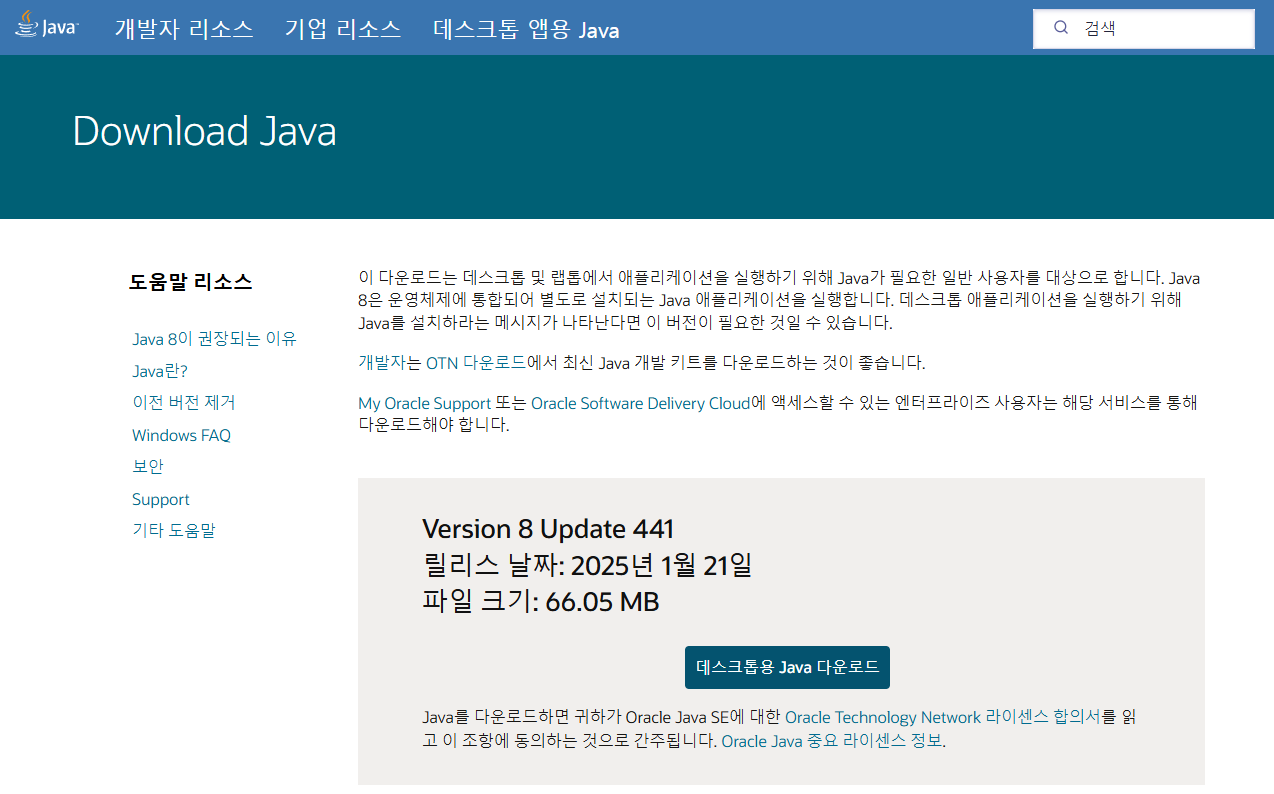1274x794 pixels.
Task: Open the 'Java 8이 권장되는 이유' link
Action: pos(214,339)
